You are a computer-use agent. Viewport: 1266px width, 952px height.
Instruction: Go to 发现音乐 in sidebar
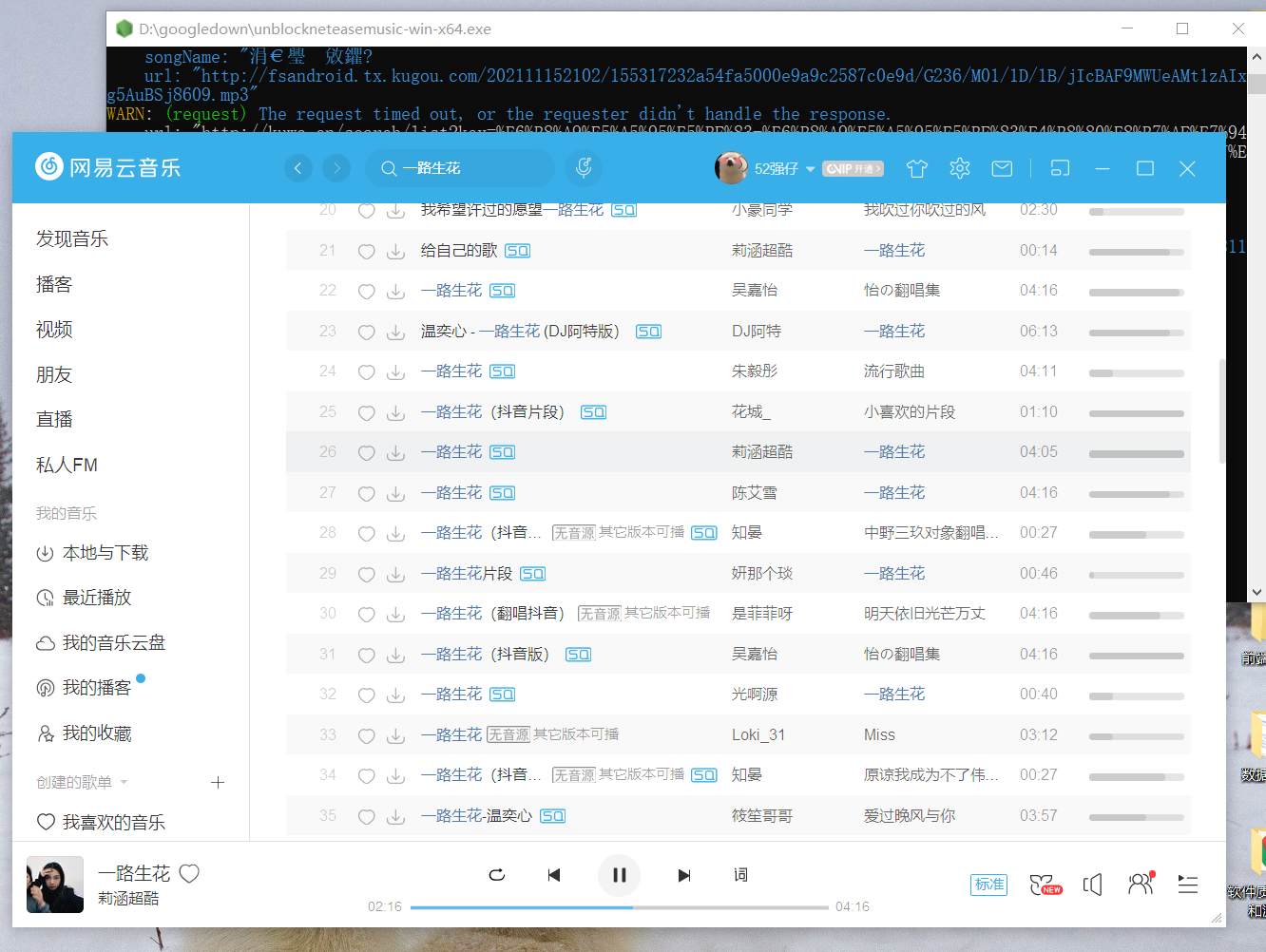[x=72, y=238]
